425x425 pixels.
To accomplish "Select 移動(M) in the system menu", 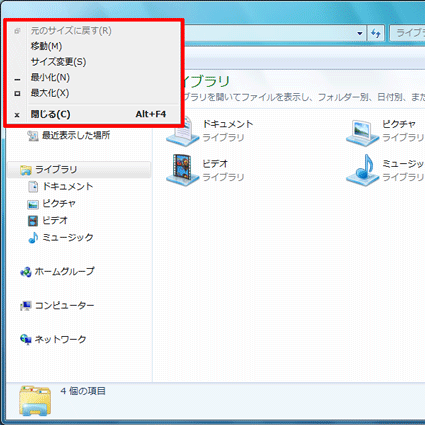I will point(46,46).
